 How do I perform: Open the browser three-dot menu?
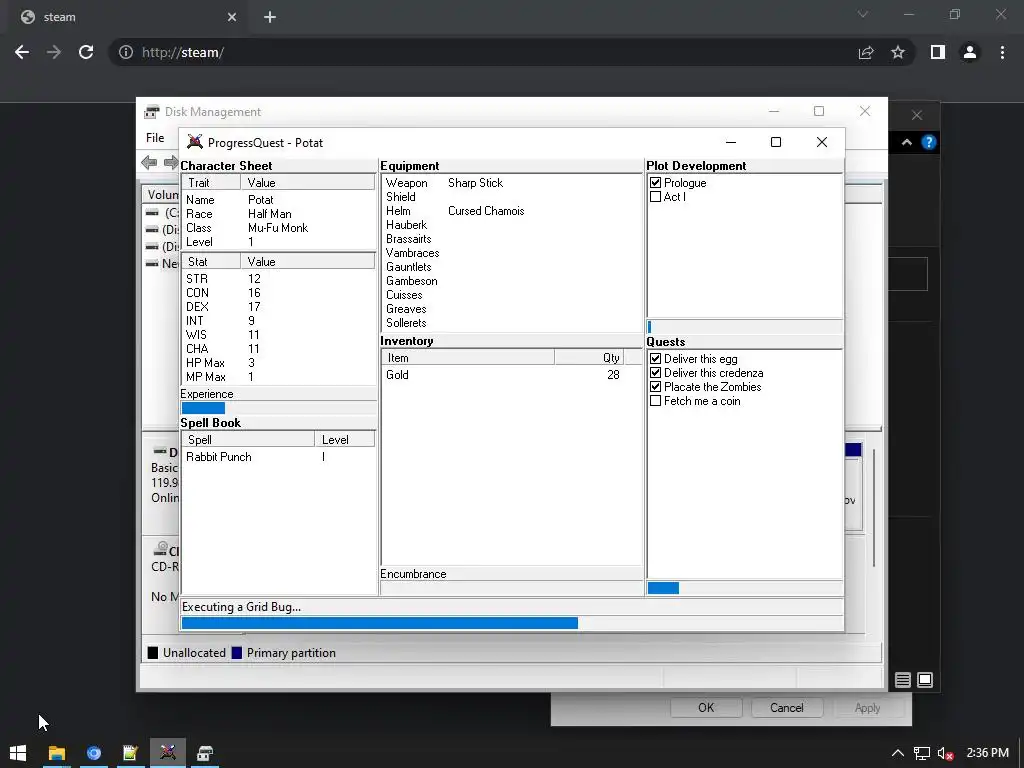tap(1002, 52)
